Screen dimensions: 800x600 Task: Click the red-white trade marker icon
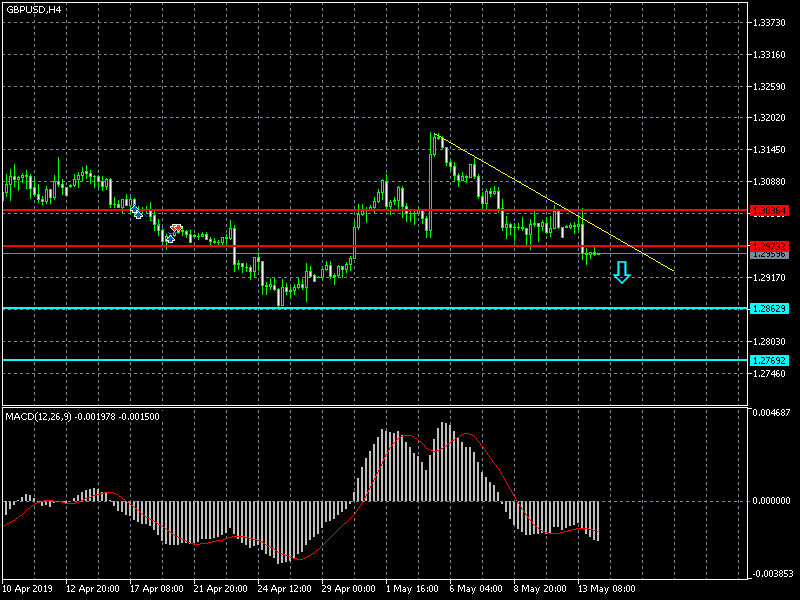[177, 229]
